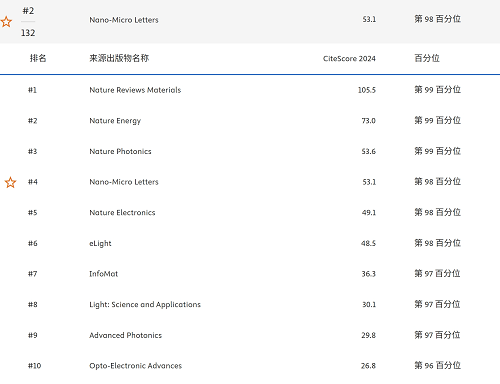500x384 pixels.
Task: Click the 来源出版物名称 column header
Action: [119, 58]
